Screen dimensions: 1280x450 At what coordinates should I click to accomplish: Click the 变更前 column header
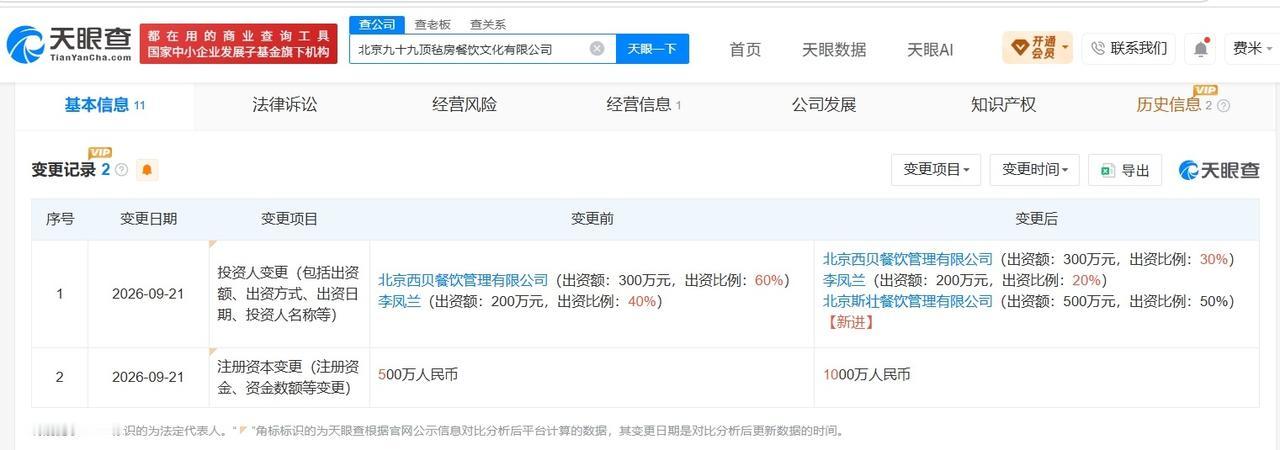click(592, 219)
